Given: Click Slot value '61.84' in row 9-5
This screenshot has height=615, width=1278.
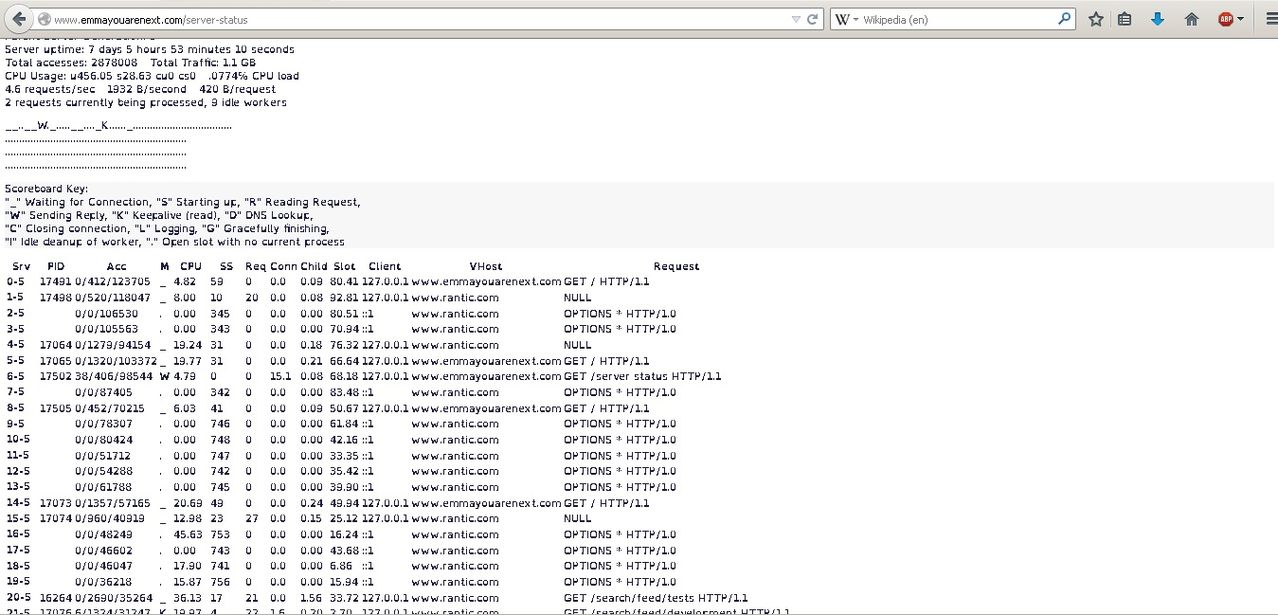Looking at the screenshot, I should [x=343, y=424].
